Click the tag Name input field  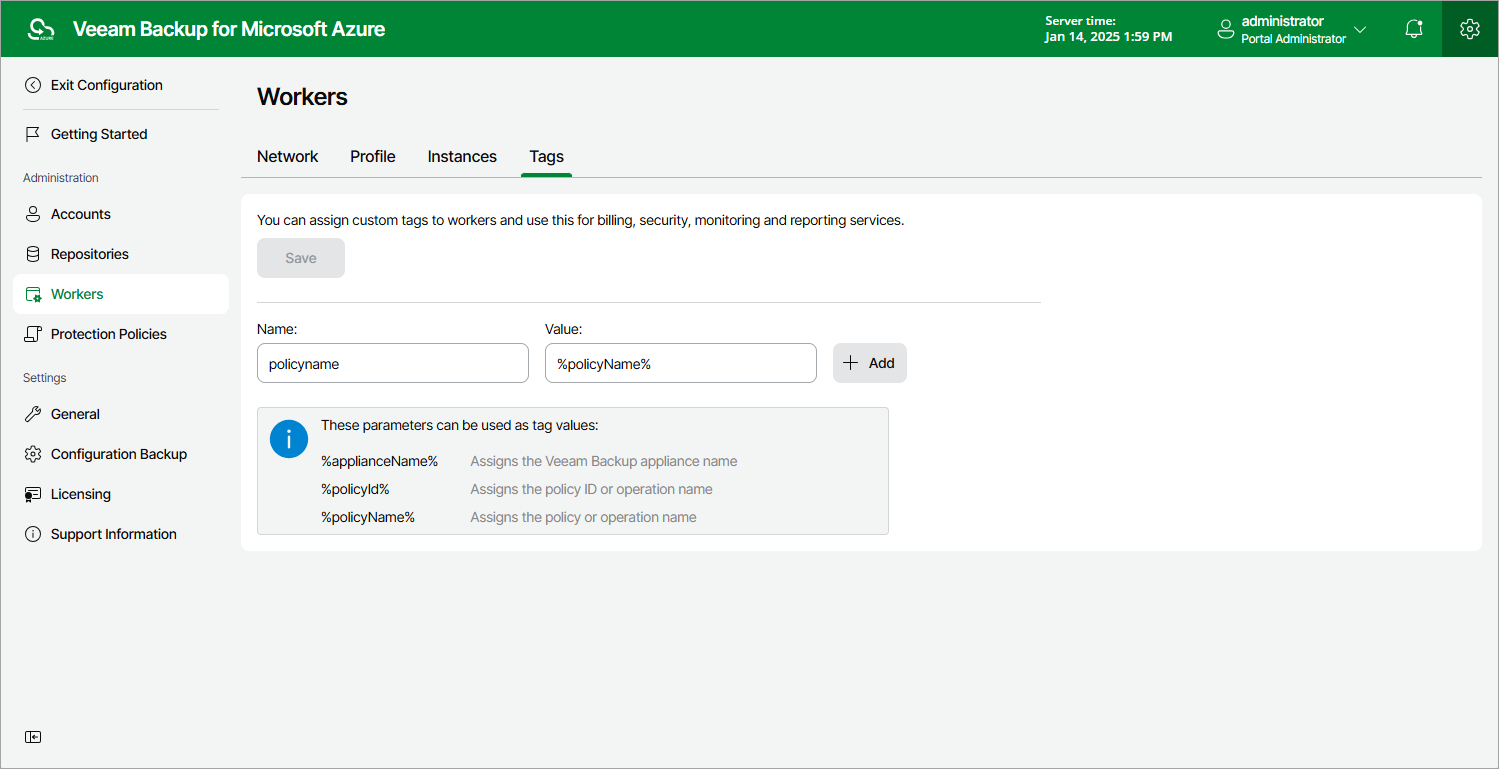point(393,363)
